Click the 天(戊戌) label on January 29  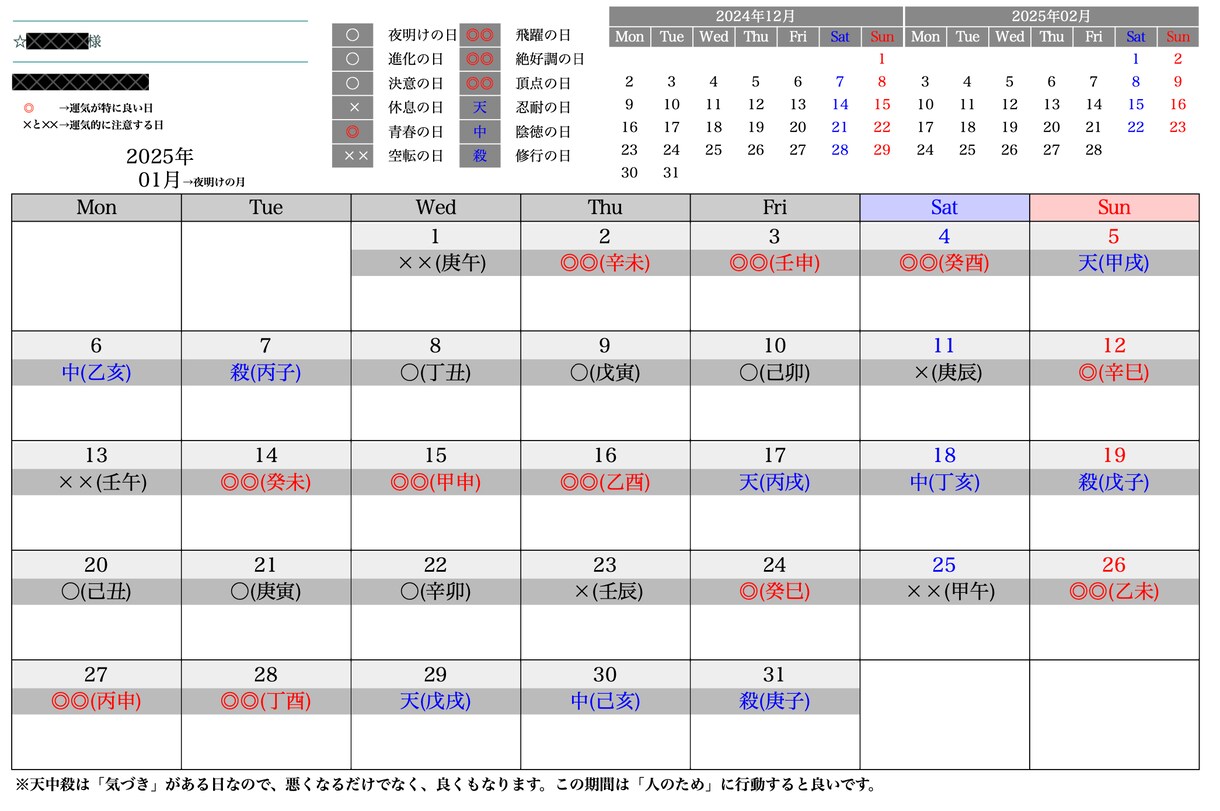[x=435, y=702]
